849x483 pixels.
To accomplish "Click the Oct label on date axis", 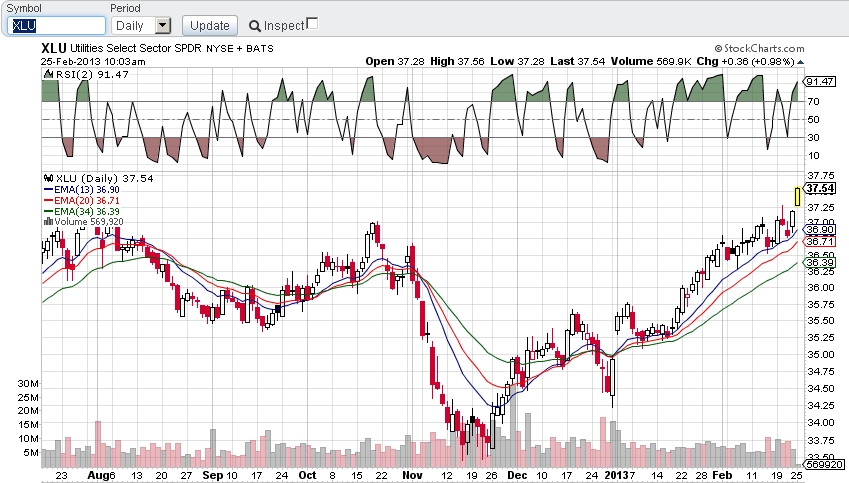I will pos(307,475).
